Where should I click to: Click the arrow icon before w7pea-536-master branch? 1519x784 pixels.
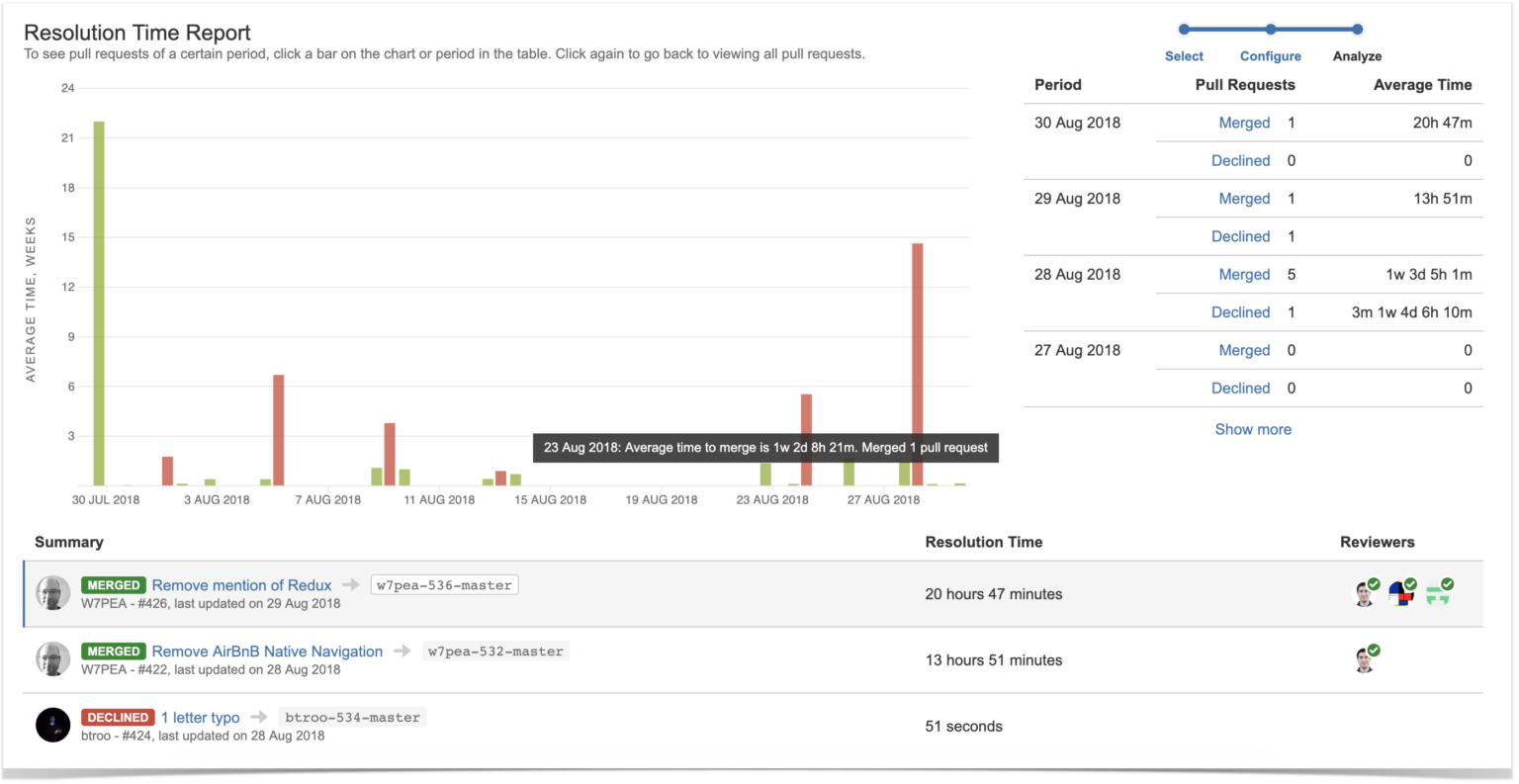tap(351, 584)
